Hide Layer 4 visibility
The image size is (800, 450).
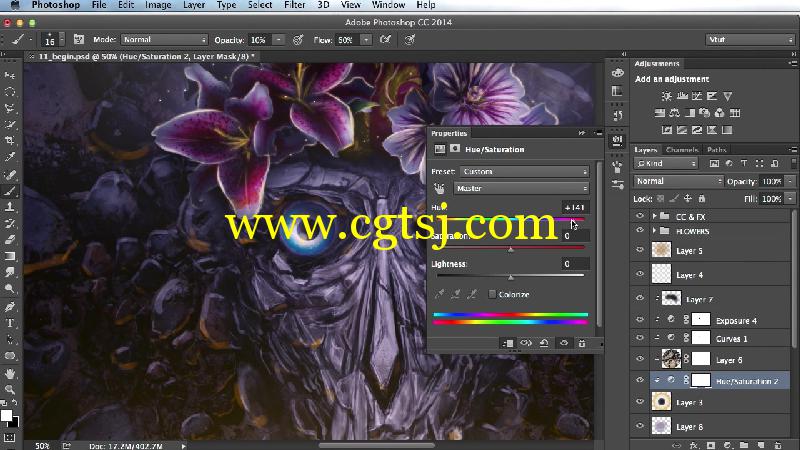click(640, 274)
